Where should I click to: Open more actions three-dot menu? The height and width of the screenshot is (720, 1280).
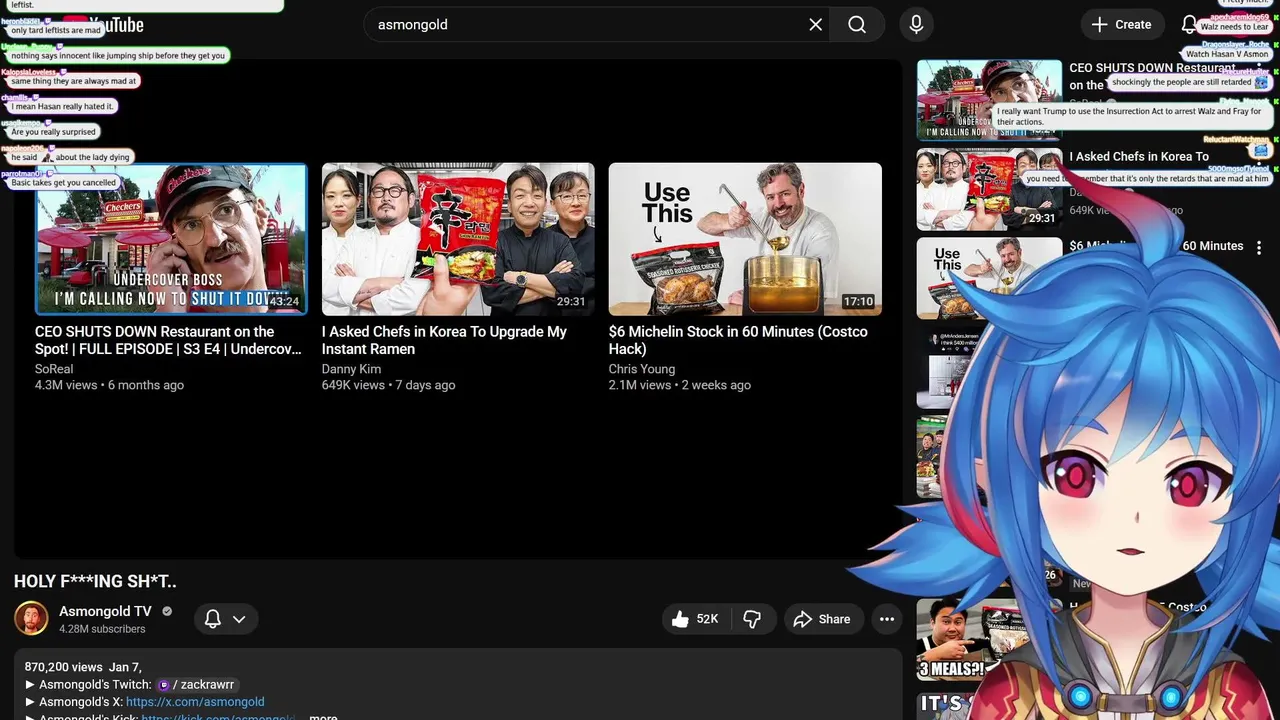(x=887, y=619)
